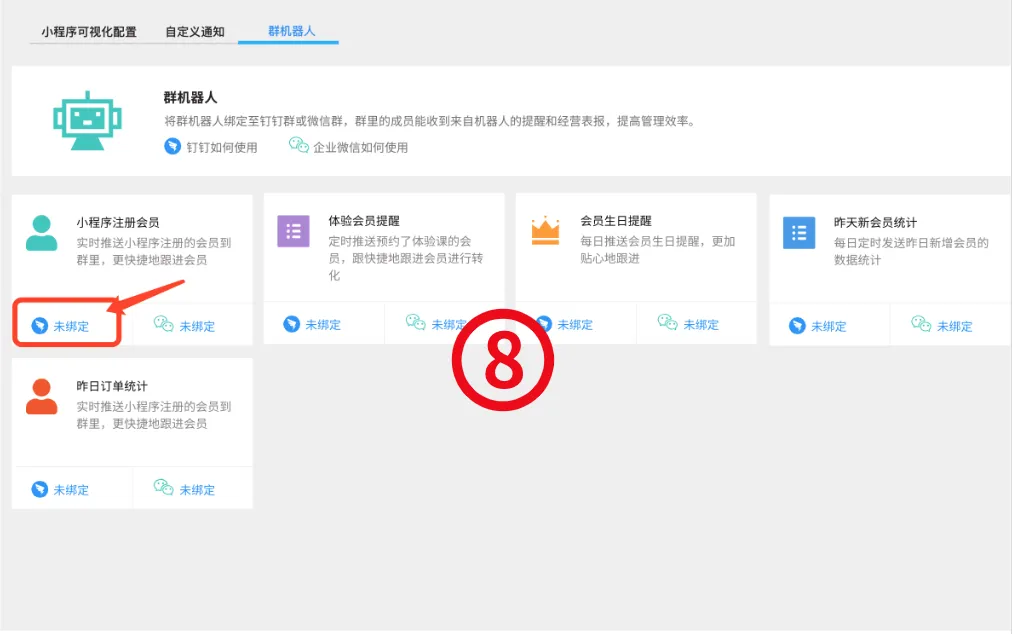The height and width of the screenshot is (634, 1012).
Task: Open the 企业微信如何使用 help link
Action: [360, 147]
